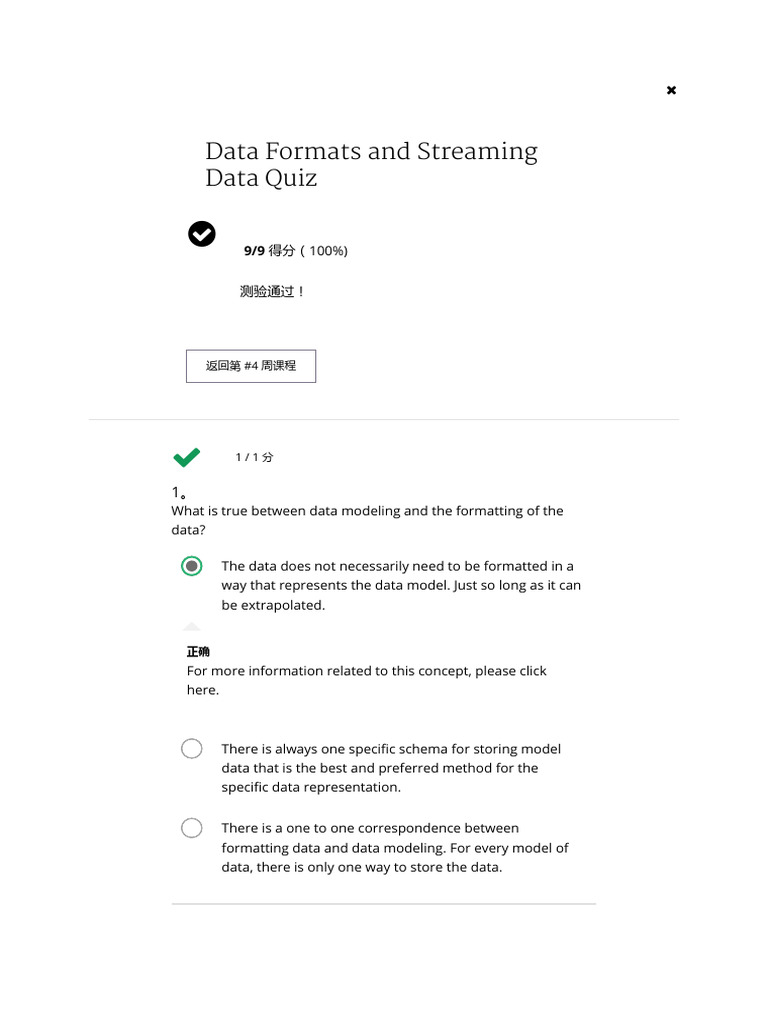Image resolution: width=768 pixels, height=1024 pixels.
Task: Click the 正确 feedback label
Action: [198, 651]
